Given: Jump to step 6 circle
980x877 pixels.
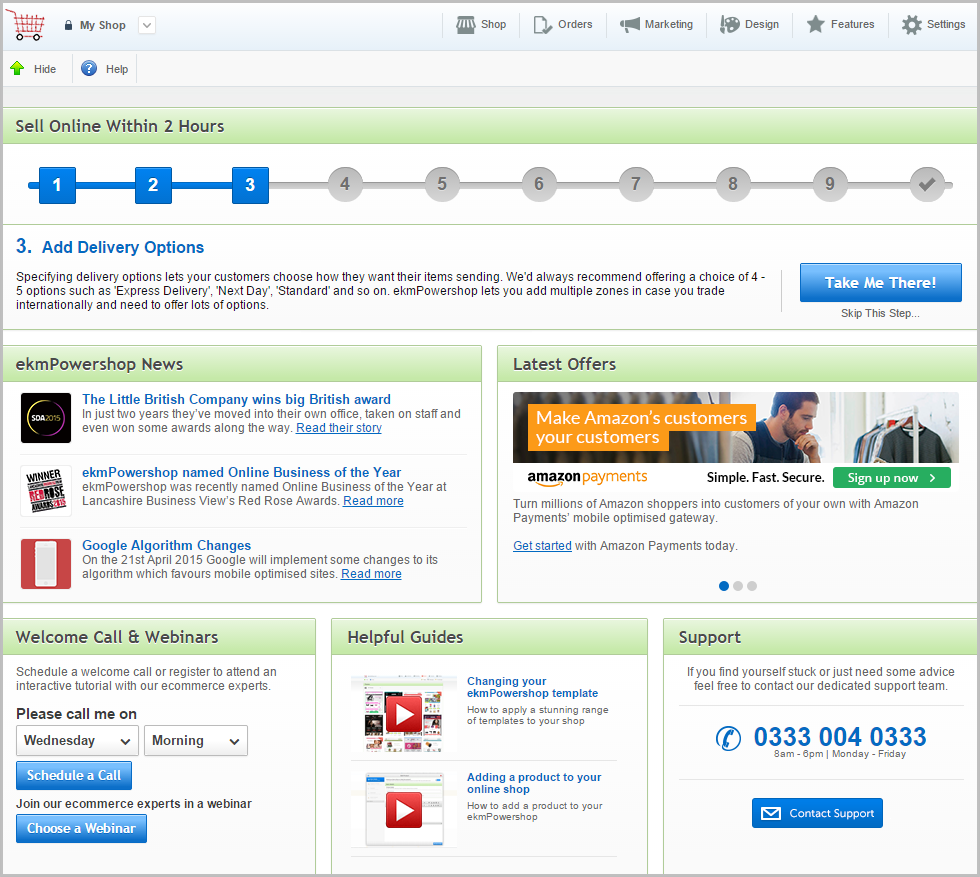Looking at the screenshot, I should click(539, 184).
